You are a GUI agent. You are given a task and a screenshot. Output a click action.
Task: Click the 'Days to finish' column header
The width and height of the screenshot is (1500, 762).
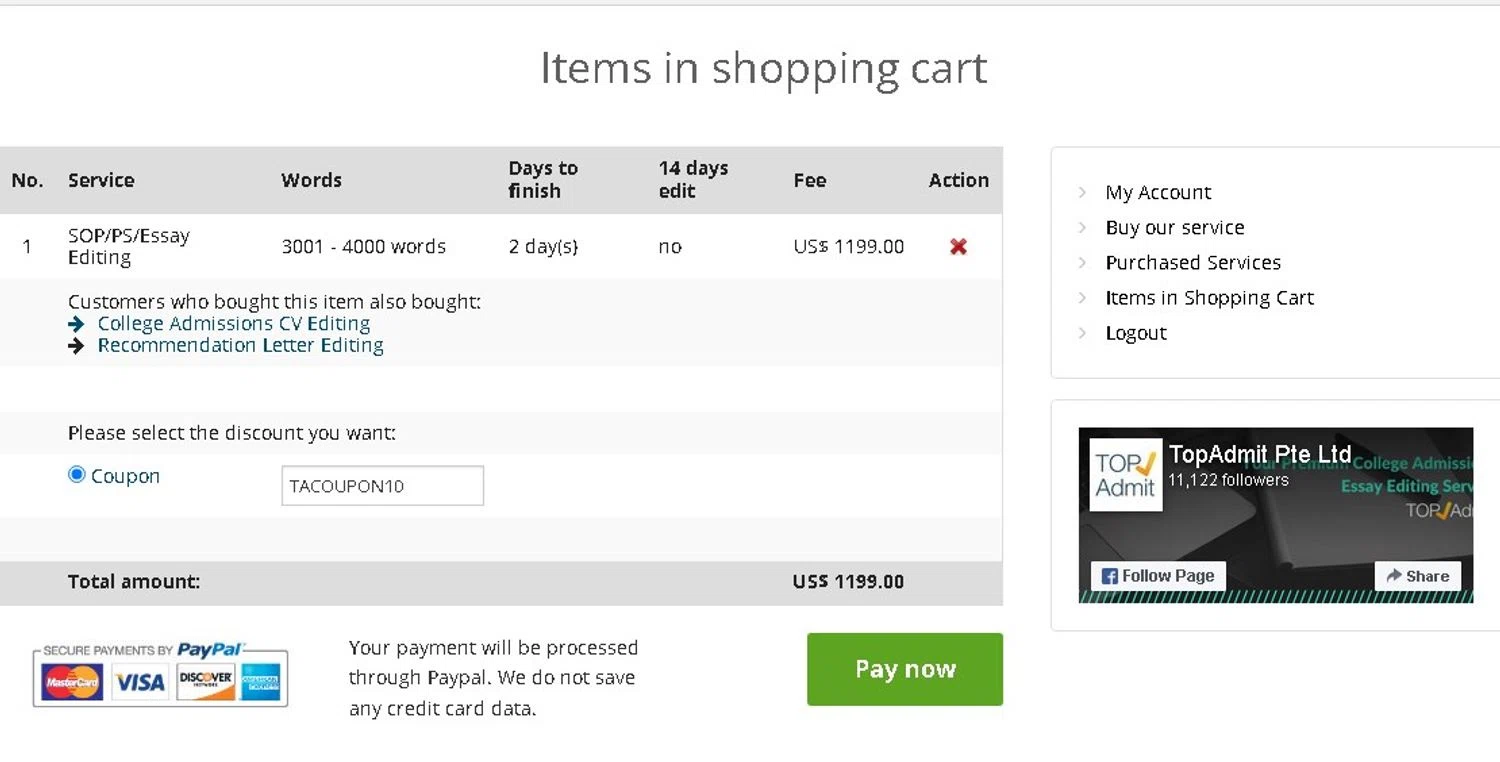tap(543, 180)
